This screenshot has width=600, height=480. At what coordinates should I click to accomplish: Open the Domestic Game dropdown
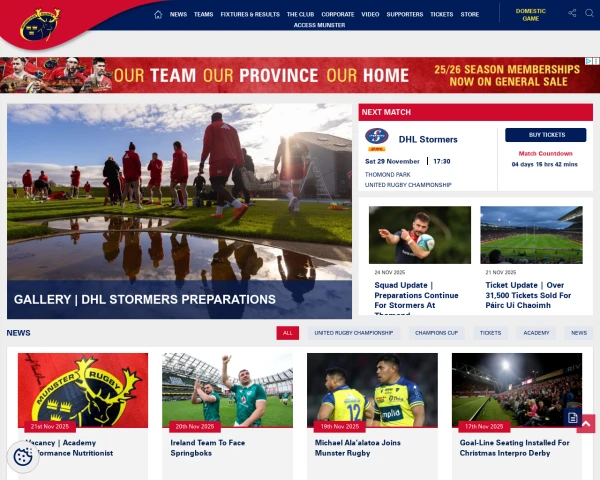(x=531, y=15)
